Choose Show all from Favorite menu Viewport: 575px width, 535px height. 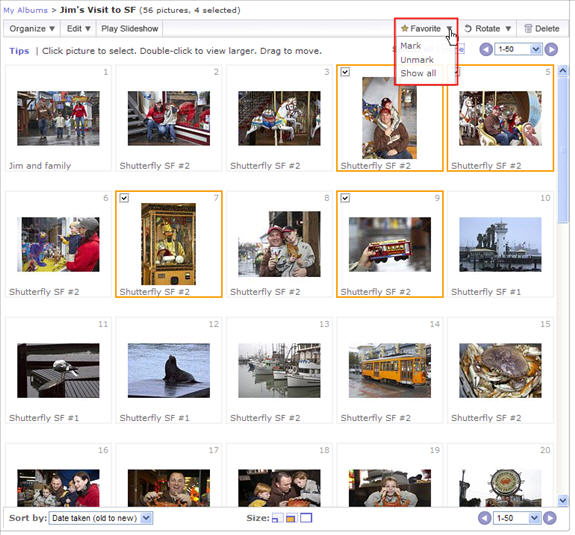tap(418, 73)
